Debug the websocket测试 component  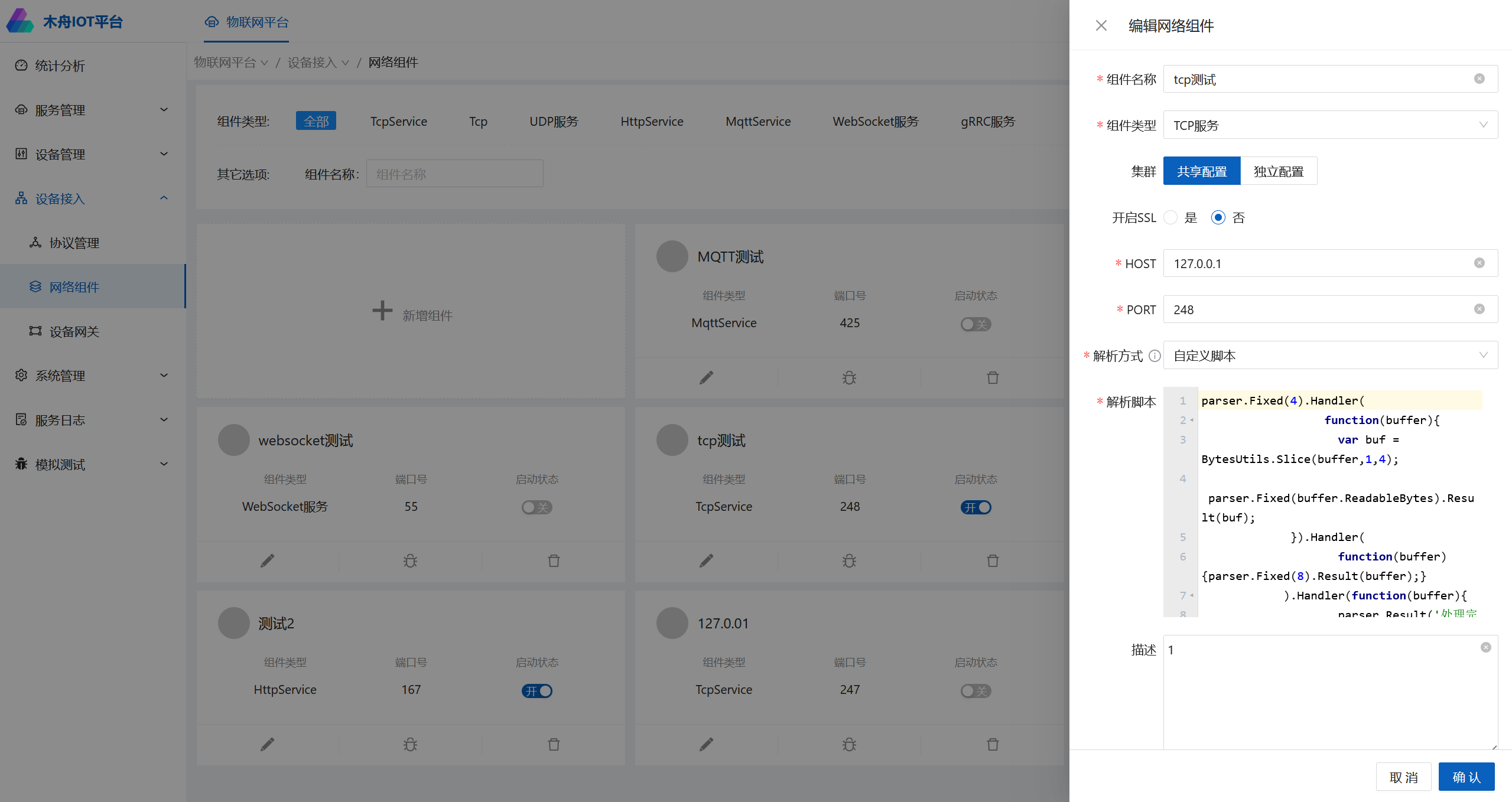click(410, 560)
